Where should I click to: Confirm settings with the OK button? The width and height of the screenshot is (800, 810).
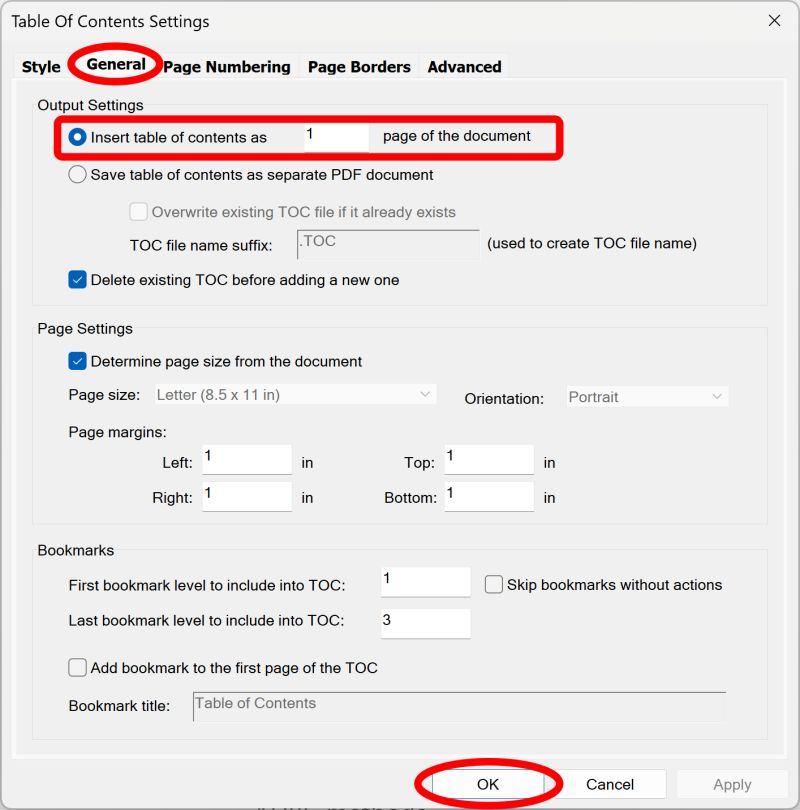488,784
